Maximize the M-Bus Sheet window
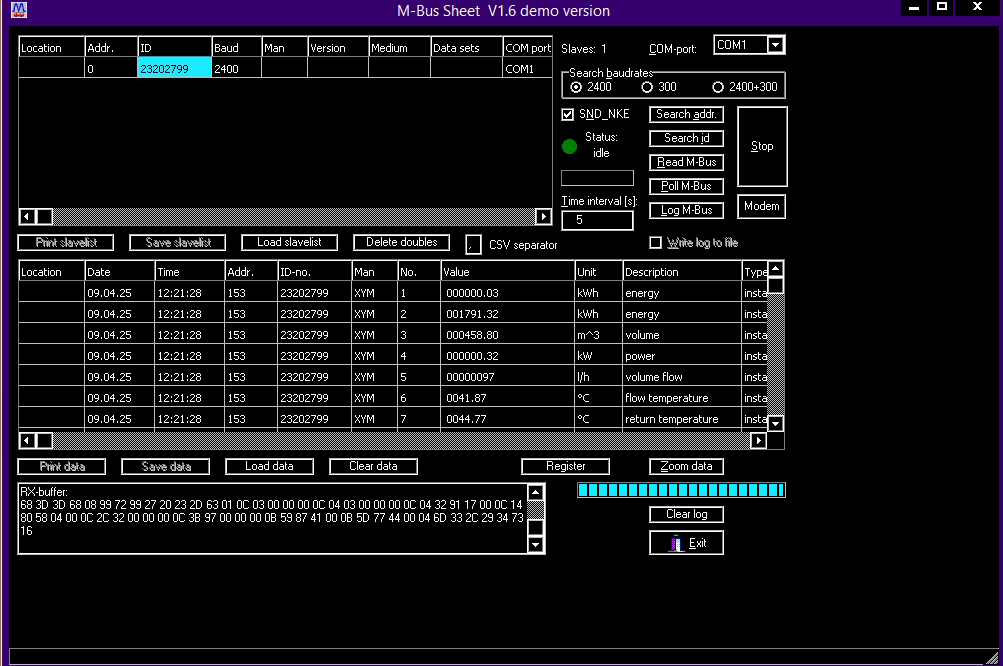Screen dimensions: 1003x666 [942, 7]
